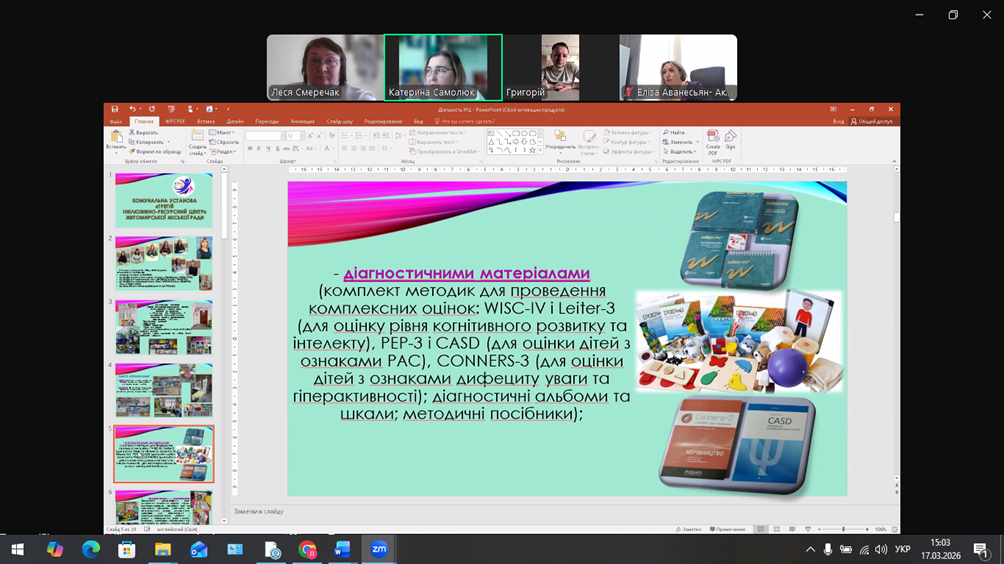
Task: Open Google Chrome from the taskbar
Action: [307, 549]
